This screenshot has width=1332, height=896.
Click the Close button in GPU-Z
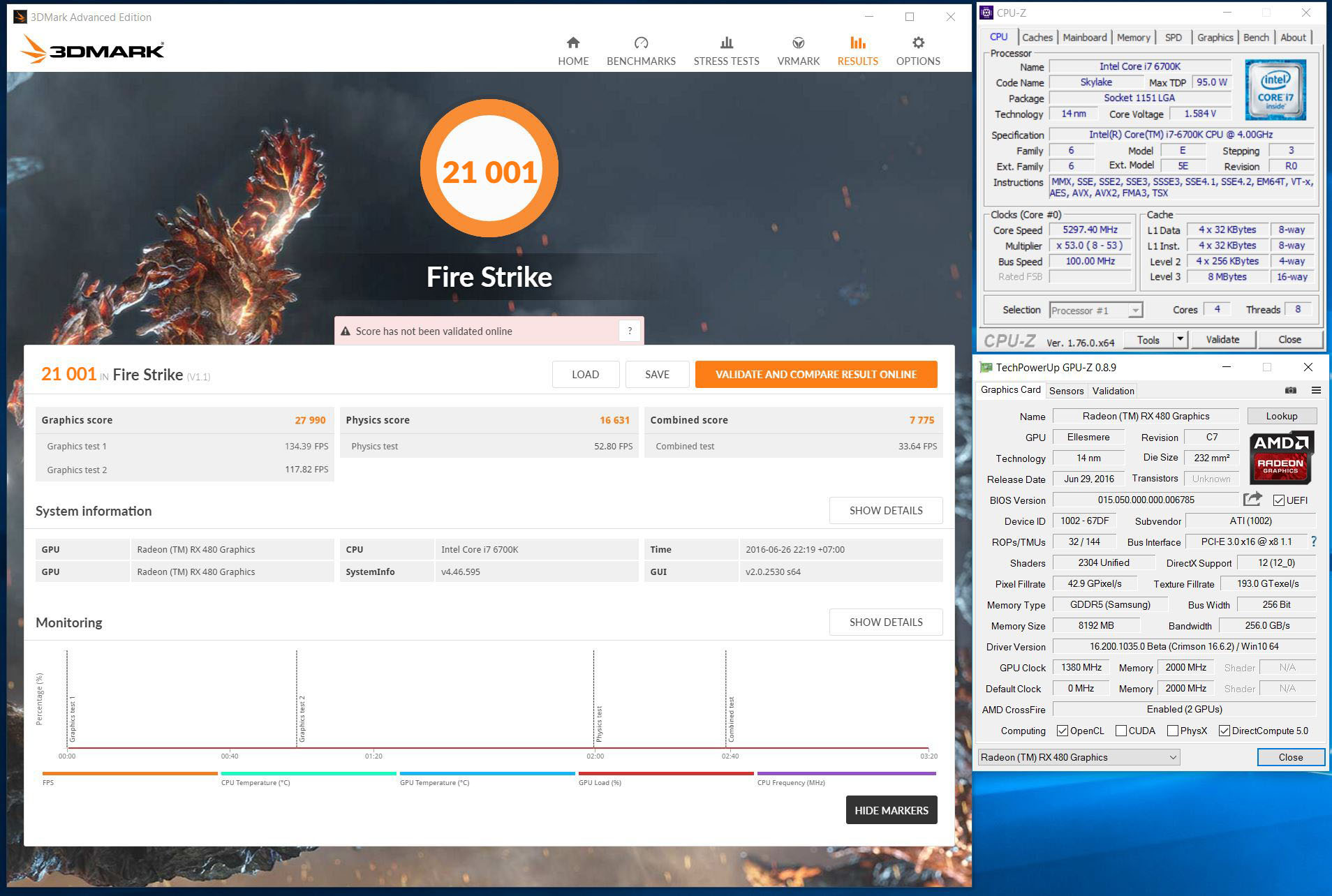point(1290,757)
